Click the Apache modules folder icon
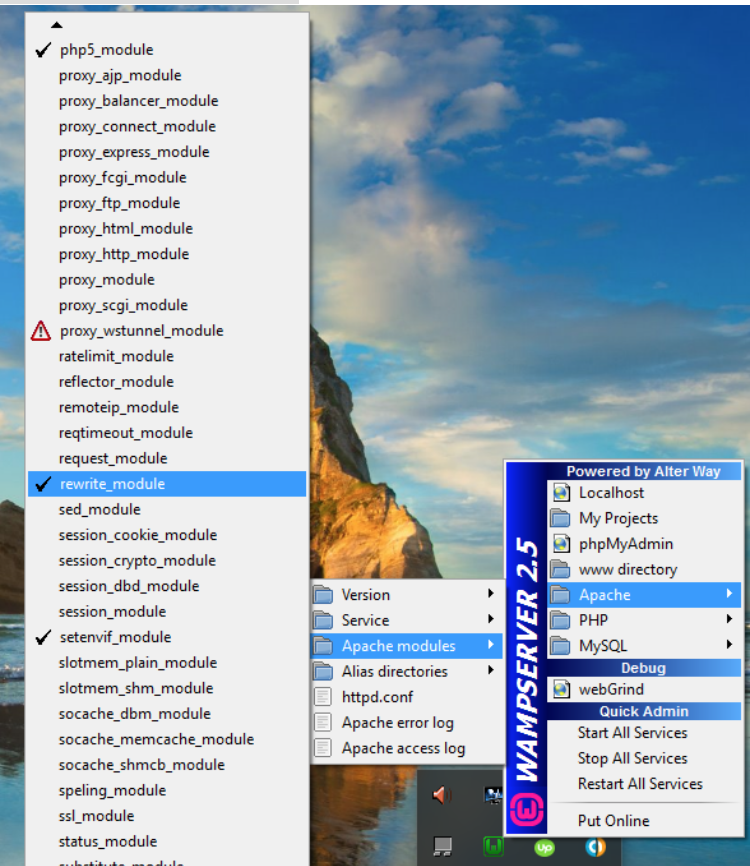The image size is (750, 866). [323, 646]
